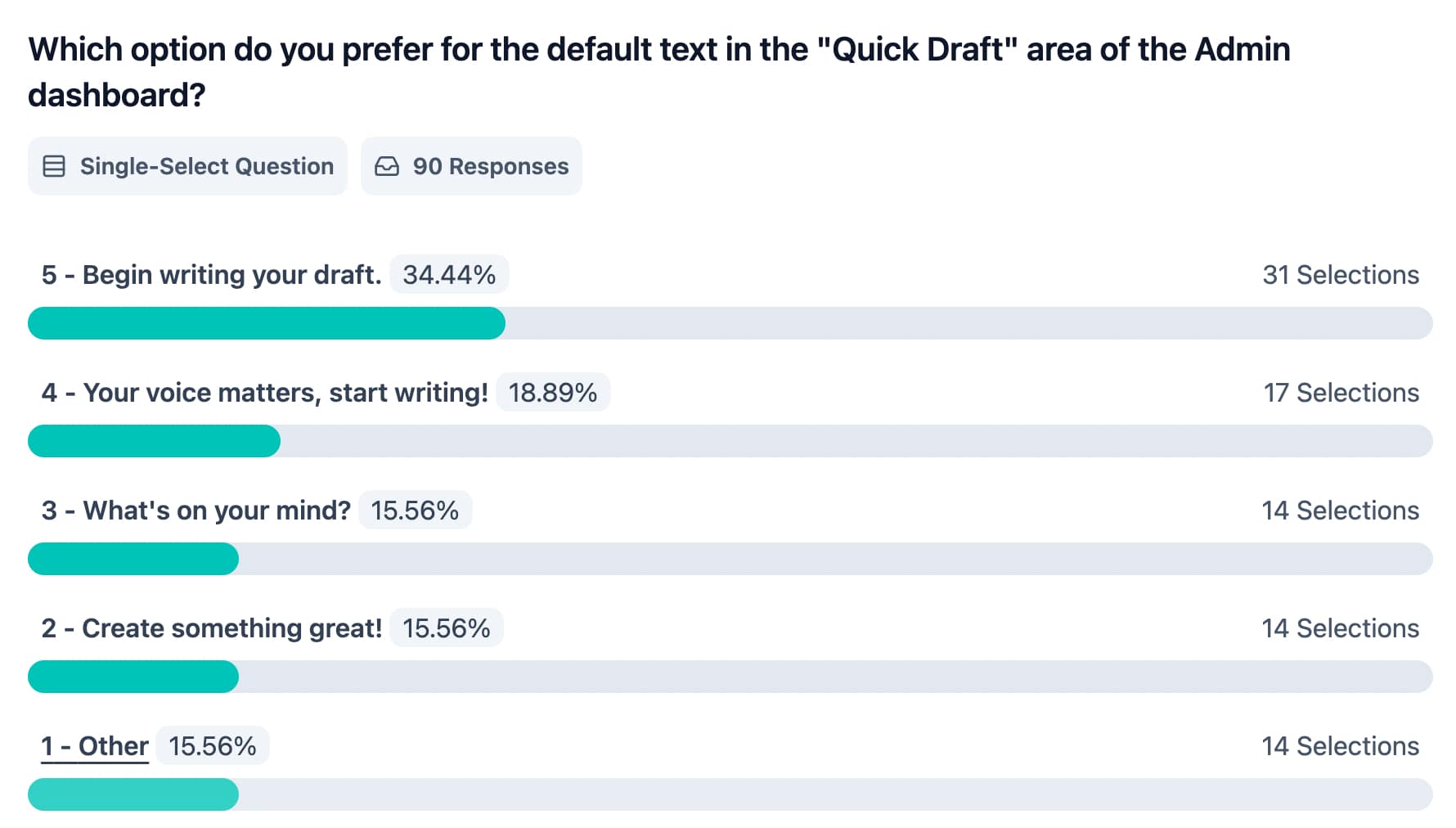Select the "4 - Your voice matters, start writing!" label
Image resolution: width=1456 pixels, height=828 pixels.
pos(264,393)
